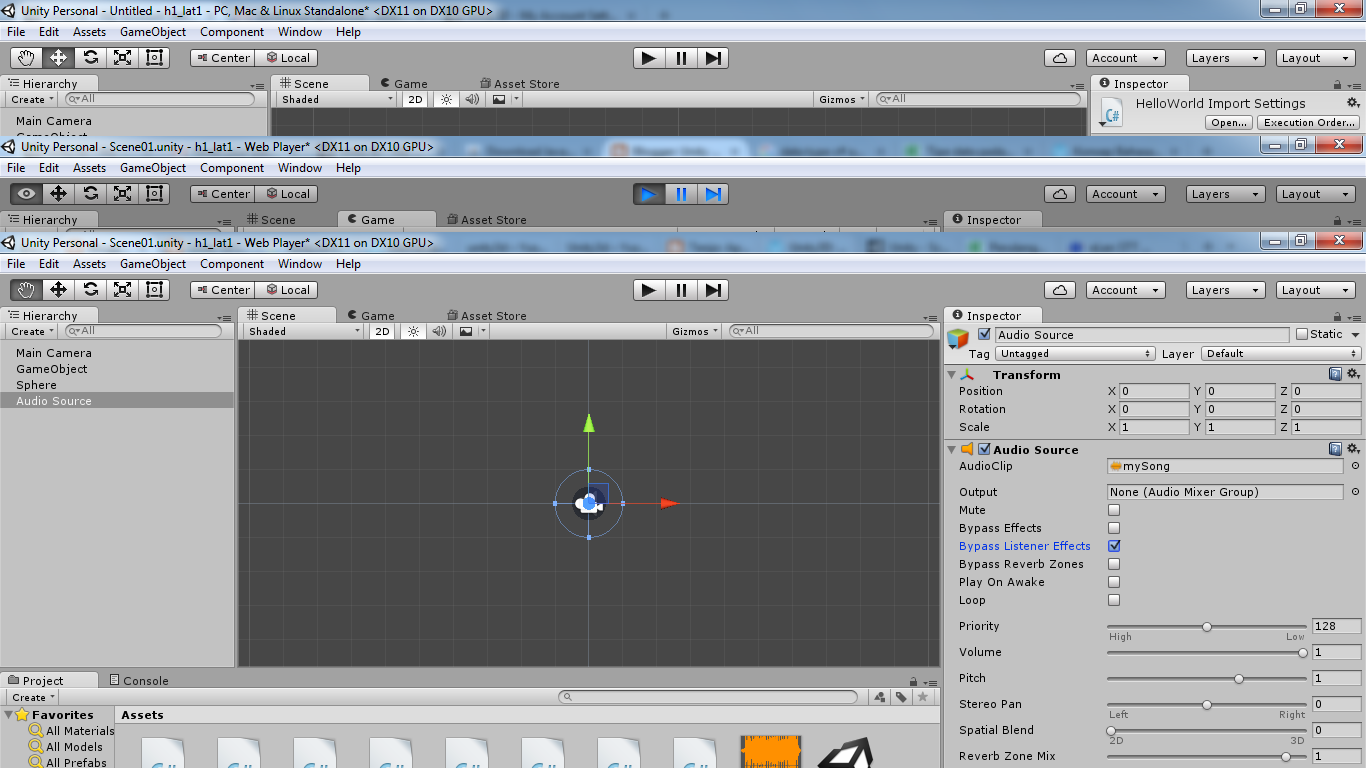The image size is (1366, 768).
Task: Collapse the Favorites tree in the Project panel
Action: (9, 714)
